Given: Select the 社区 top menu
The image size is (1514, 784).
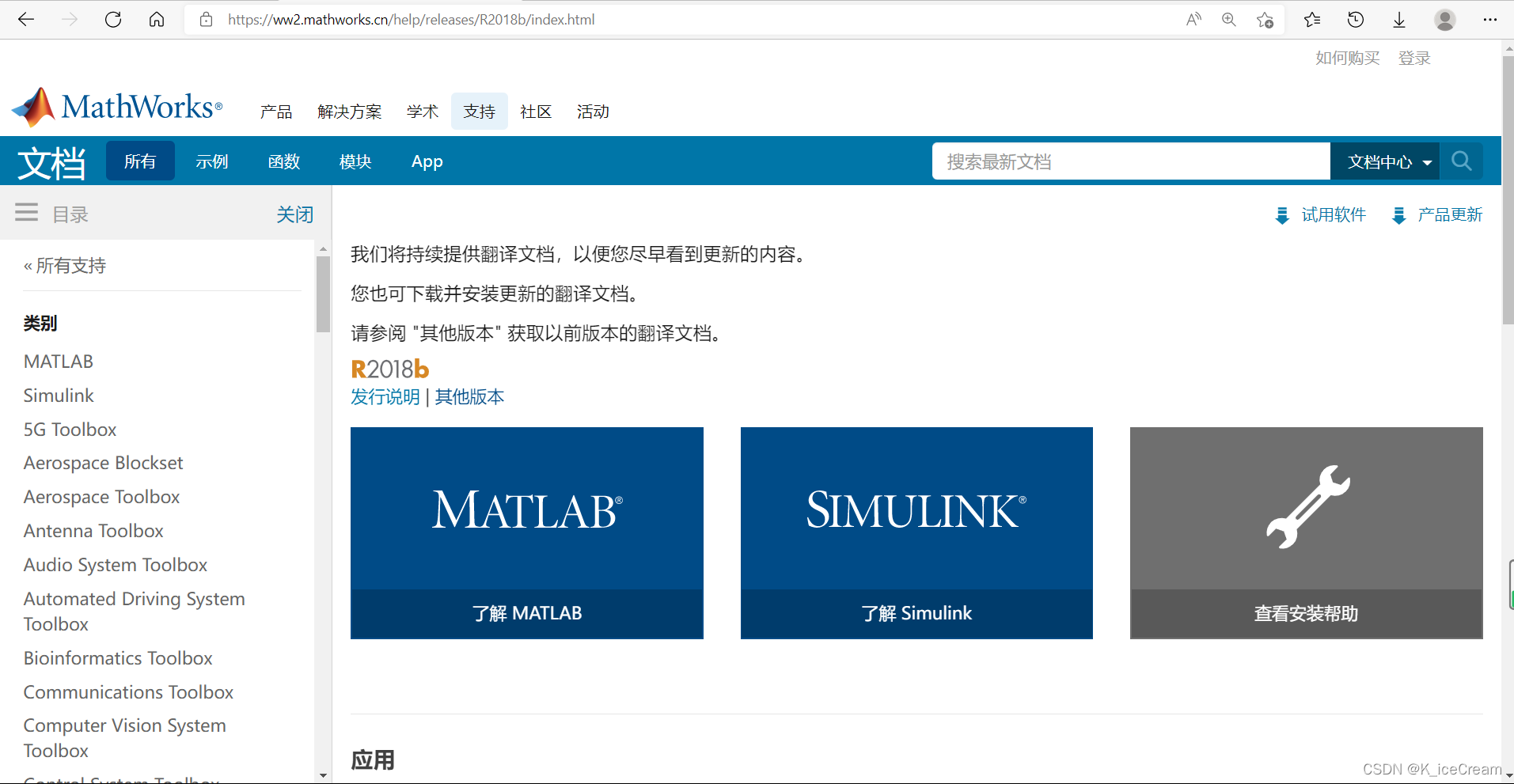Looking at the screenshot, I should [x=536, y=112].
